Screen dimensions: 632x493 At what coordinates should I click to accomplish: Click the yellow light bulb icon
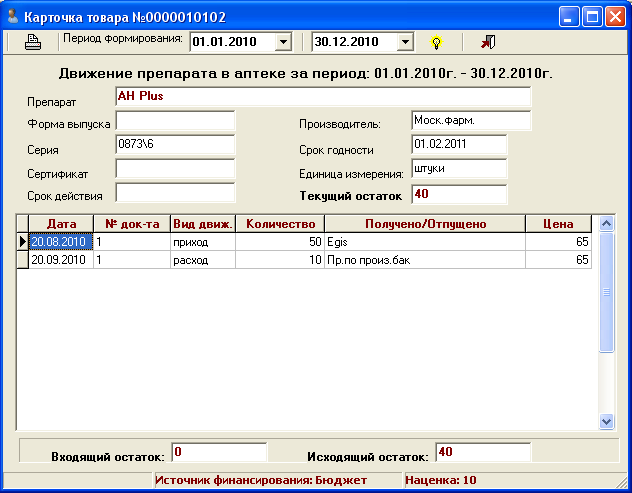coord(436,42)
